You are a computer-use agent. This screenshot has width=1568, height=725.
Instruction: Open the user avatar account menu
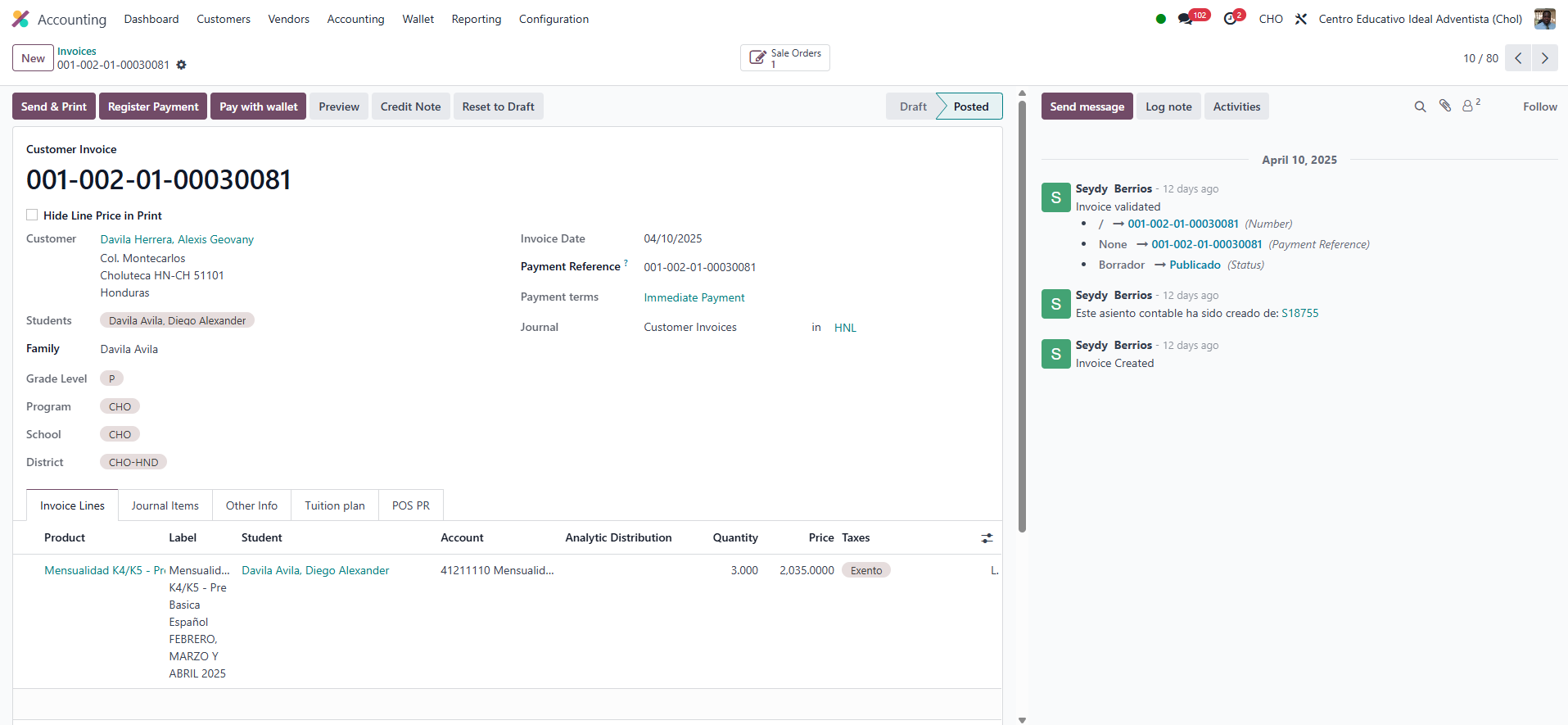click(1544, 19)
